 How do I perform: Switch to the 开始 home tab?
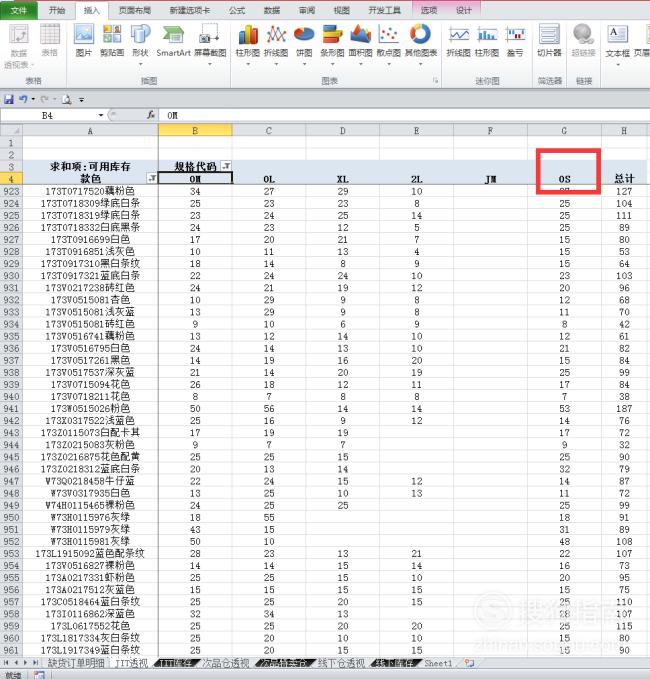click(x=57, y=10)
